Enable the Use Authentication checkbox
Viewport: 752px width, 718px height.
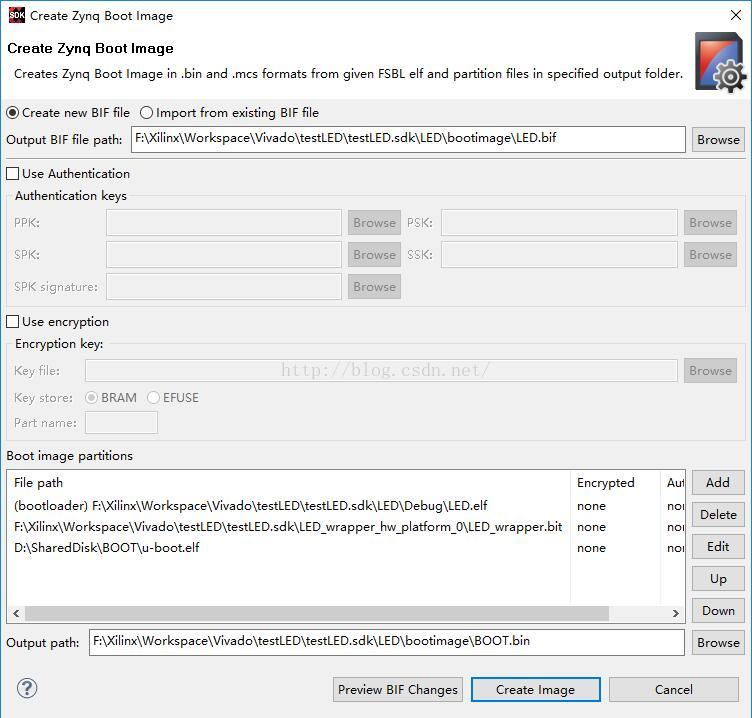[68, 174]
